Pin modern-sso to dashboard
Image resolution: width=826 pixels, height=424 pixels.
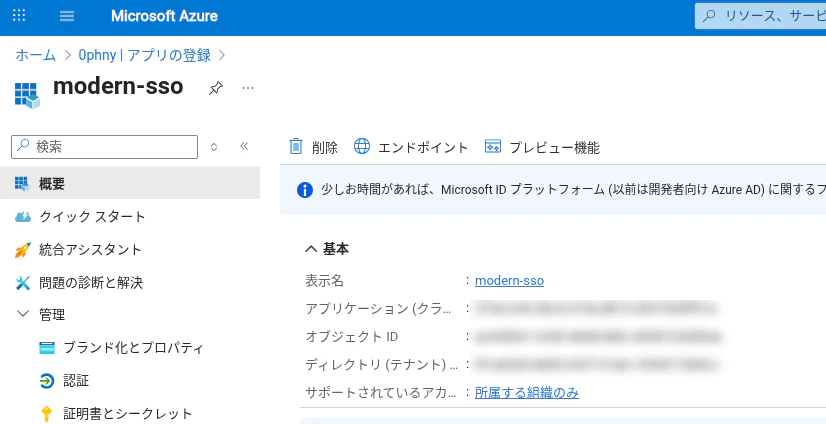[215, 88]
